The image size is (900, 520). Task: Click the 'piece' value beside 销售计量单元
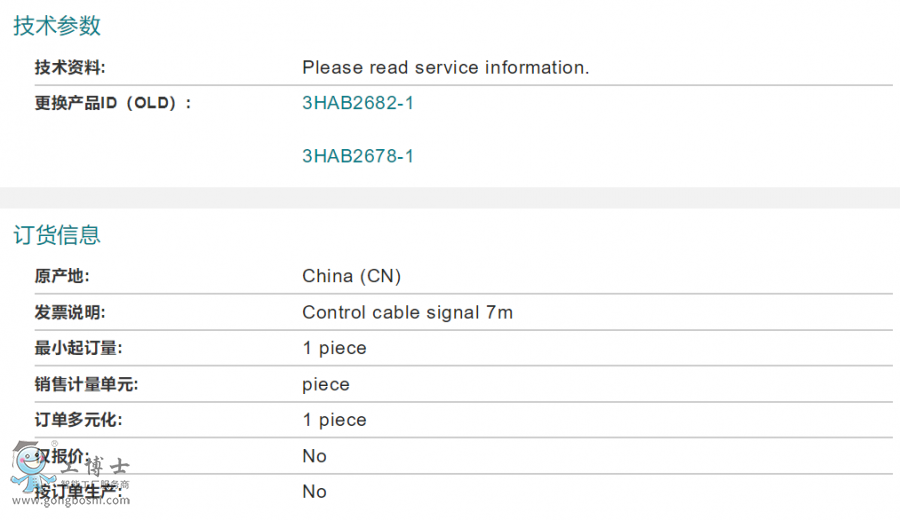pyautogui.click(x=326, y=385)
